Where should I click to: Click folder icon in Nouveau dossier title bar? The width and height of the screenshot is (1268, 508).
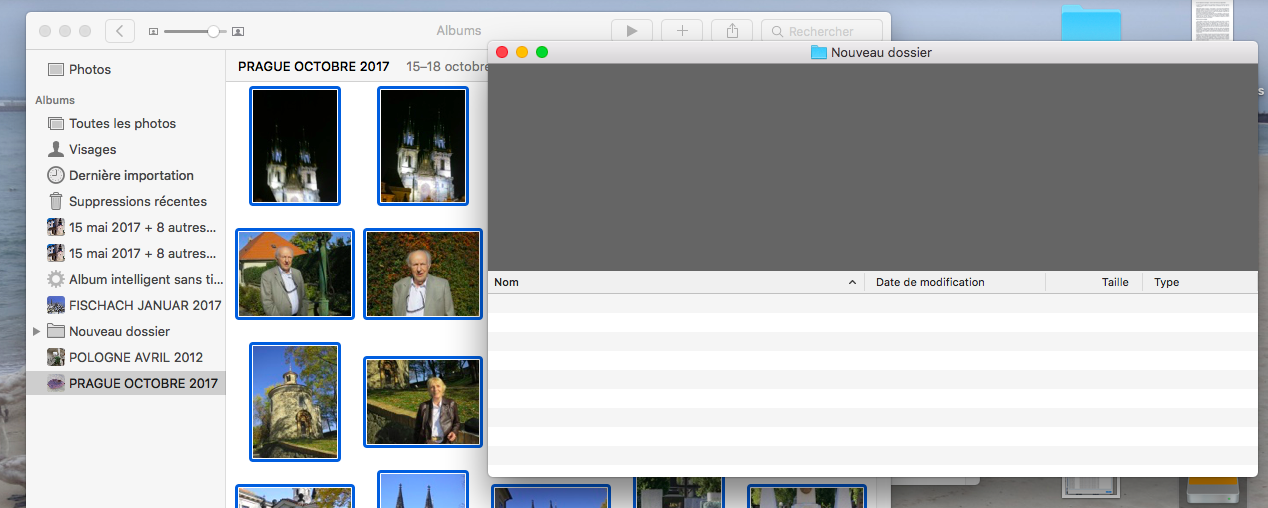pyautogui.click(x=819, y=52)
